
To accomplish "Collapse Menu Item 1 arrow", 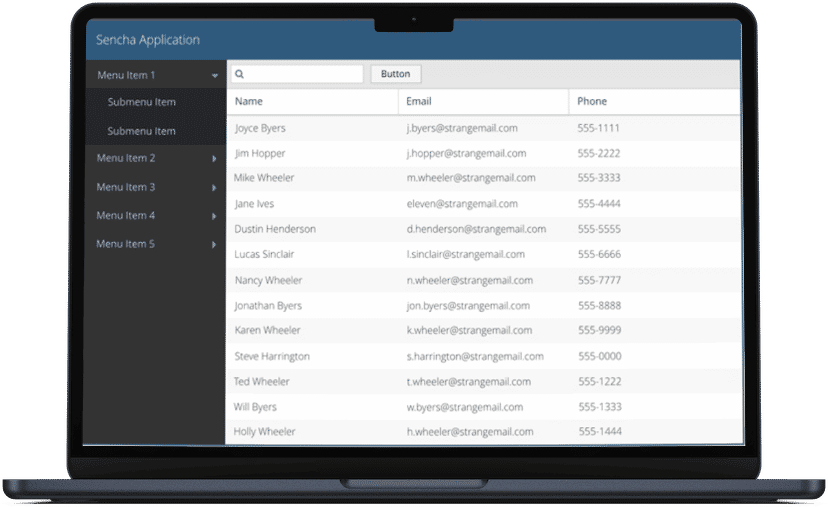I will click(215, 75).
